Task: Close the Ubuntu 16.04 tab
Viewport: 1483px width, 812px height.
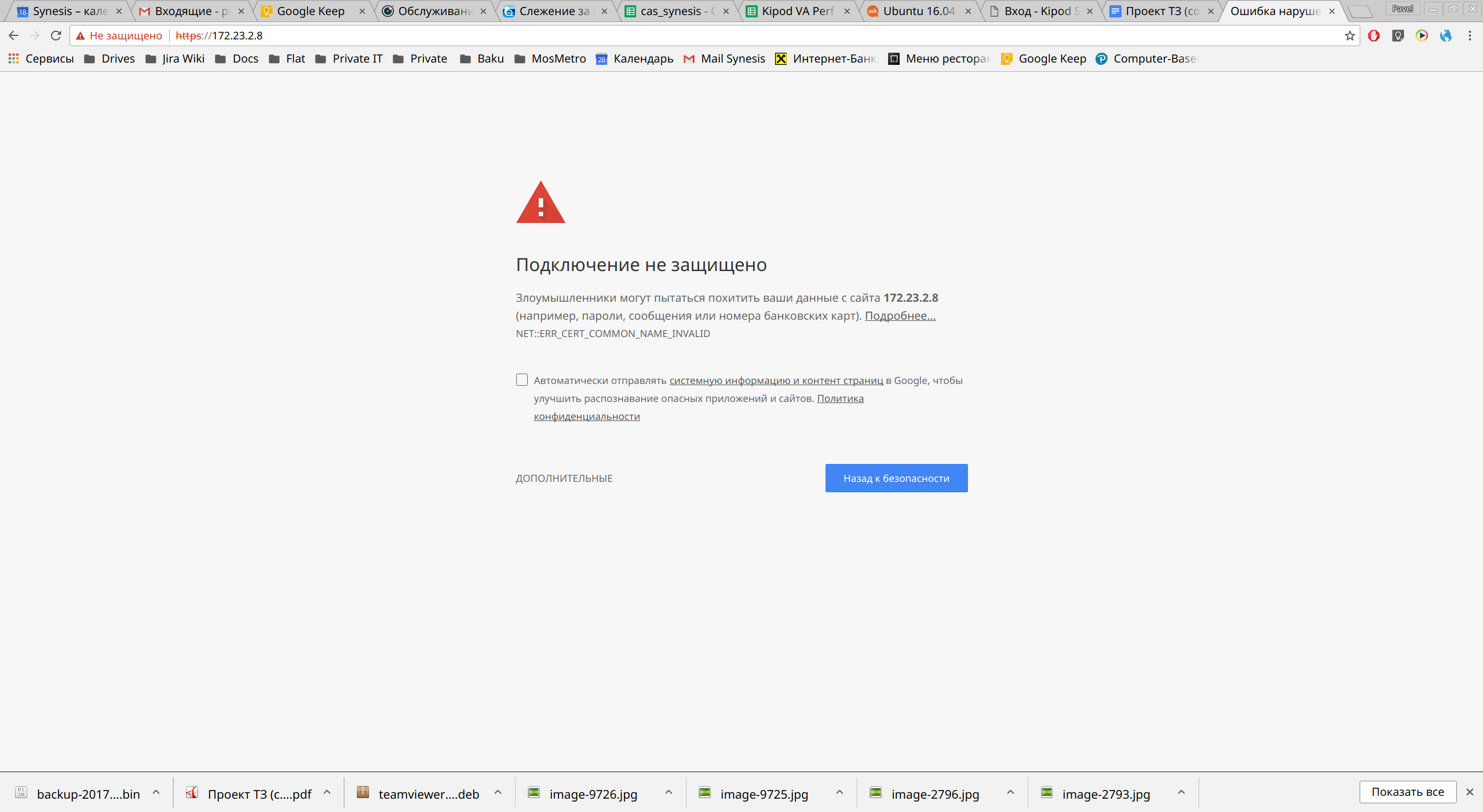Action: click(x=968, y=11)
